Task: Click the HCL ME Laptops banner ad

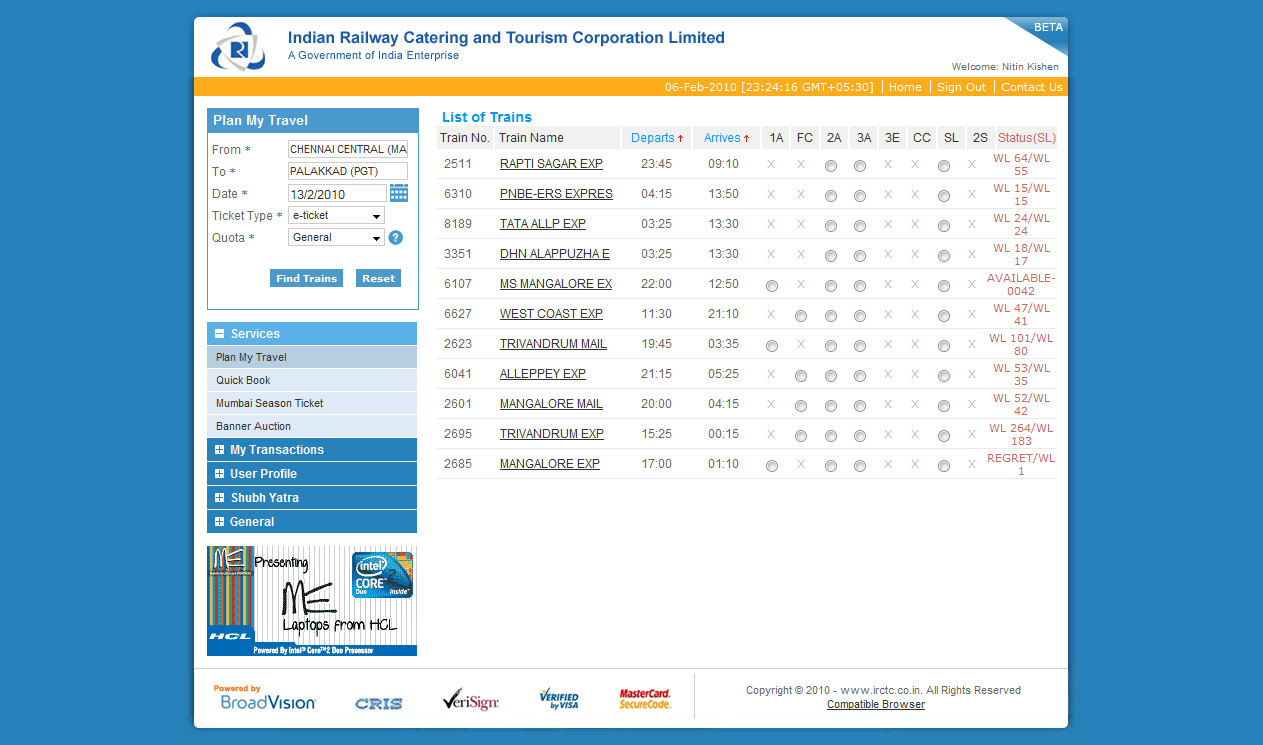Action: [x=312, y=601]
